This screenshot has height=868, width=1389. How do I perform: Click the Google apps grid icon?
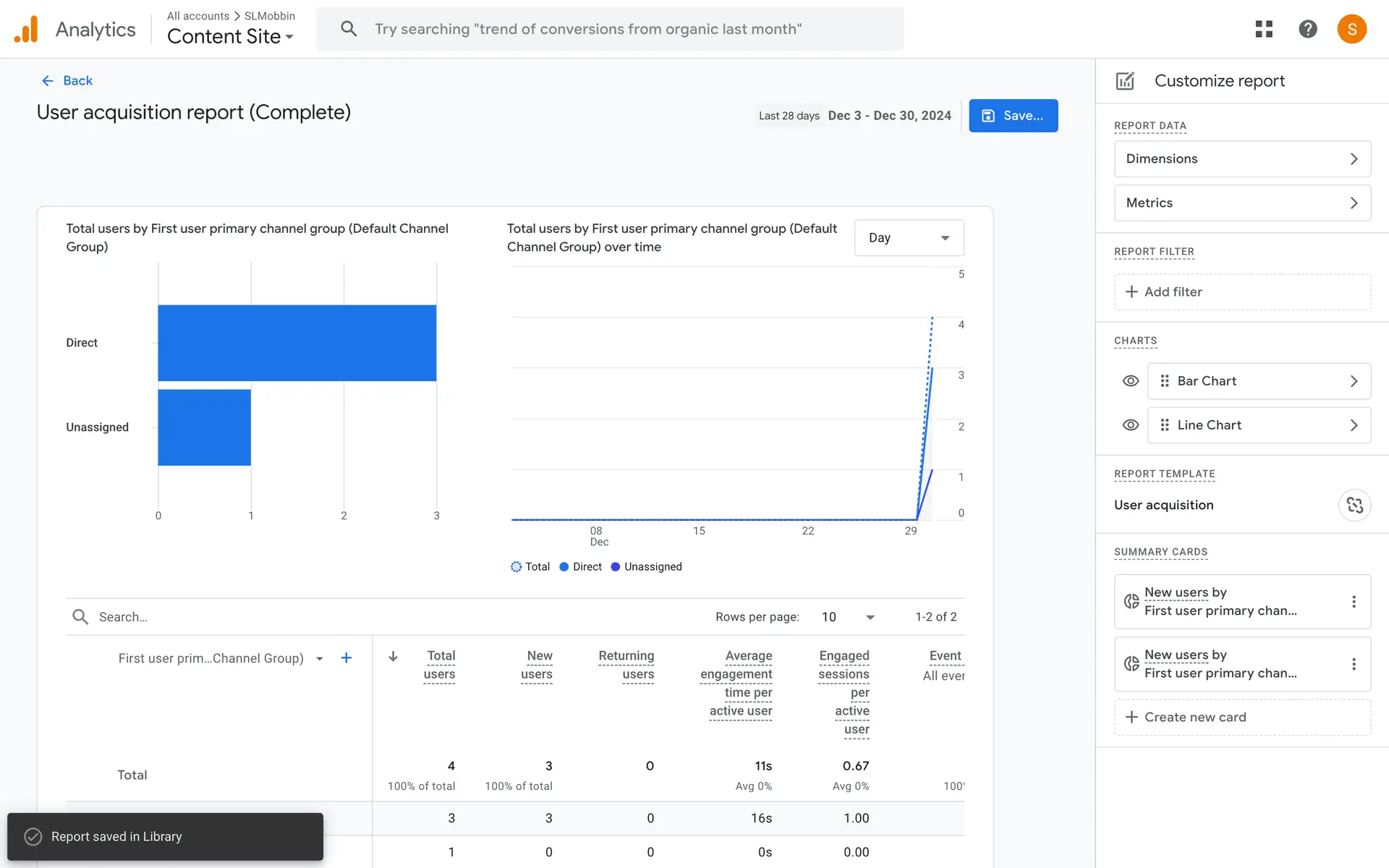coord(1263,29)
